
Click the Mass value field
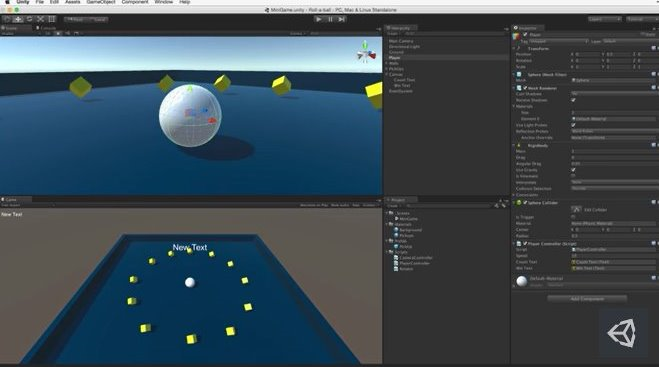(x=615, y=151)
